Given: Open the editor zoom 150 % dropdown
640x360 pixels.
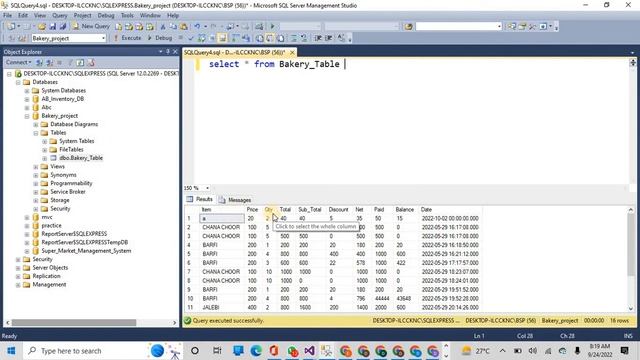Looking at the screenshot, I should [207, 188].
